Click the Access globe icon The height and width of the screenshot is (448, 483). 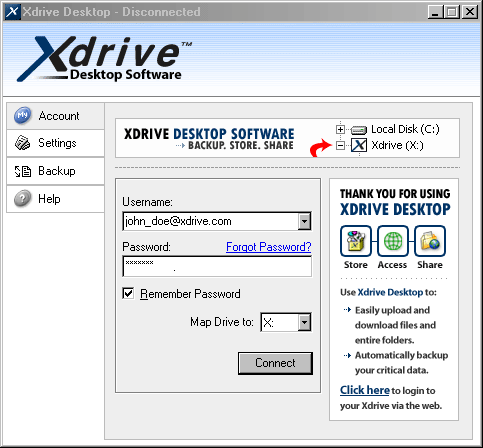393,241
